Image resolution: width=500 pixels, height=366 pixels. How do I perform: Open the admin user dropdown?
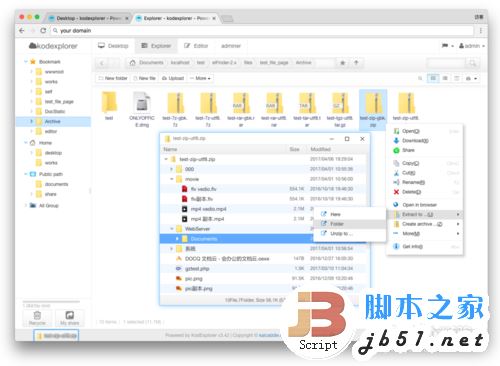coord(472,46)
